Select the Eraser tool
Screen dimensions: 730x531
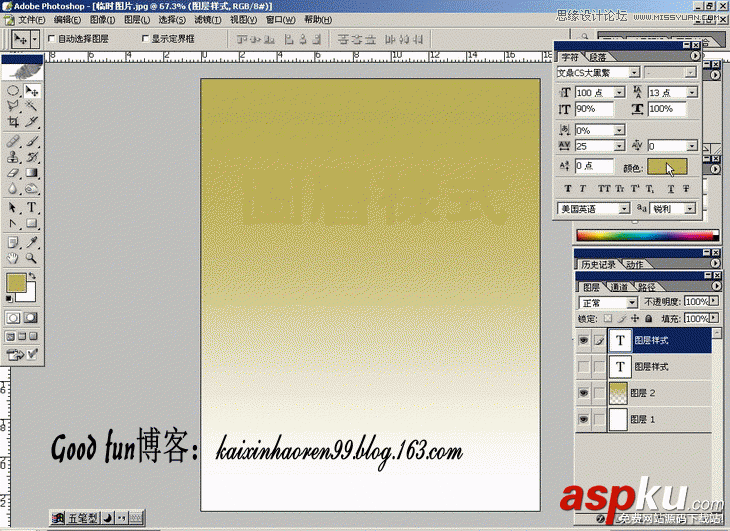click(x=13, y=173)
